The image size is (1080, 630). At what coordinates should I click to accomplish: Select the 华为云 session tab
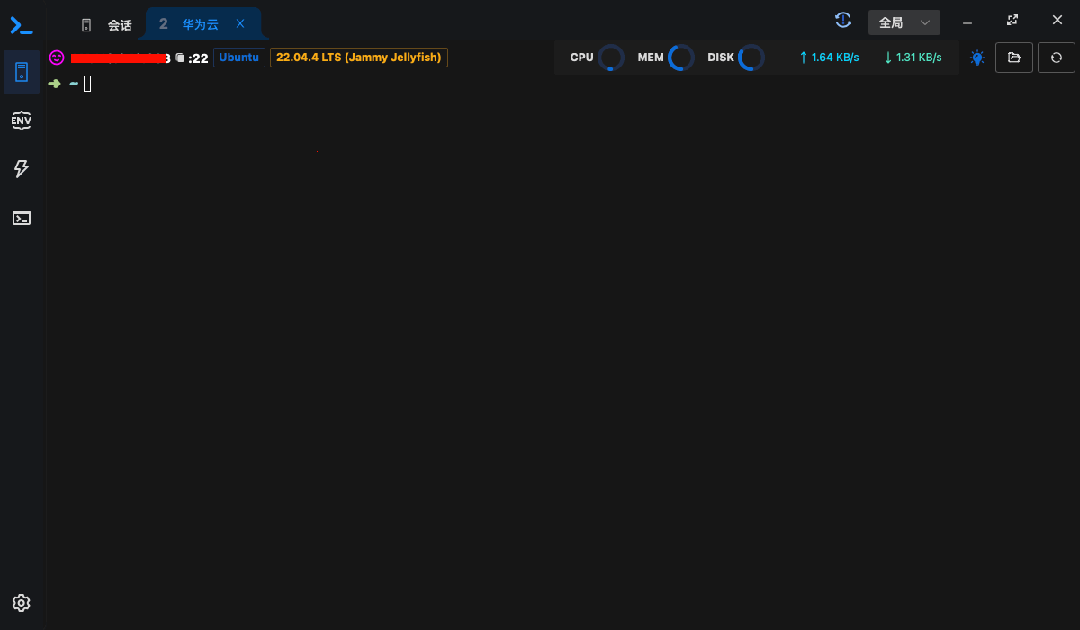[200, 24]
